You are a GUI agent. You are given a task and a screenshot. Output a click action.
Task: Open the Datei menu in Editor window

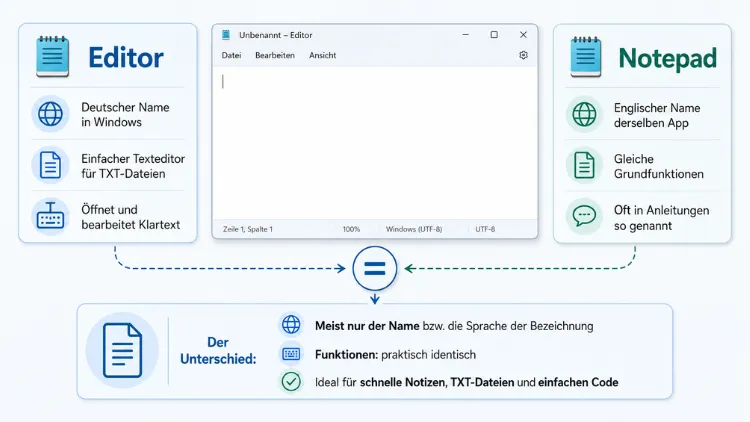click(232, 56)
